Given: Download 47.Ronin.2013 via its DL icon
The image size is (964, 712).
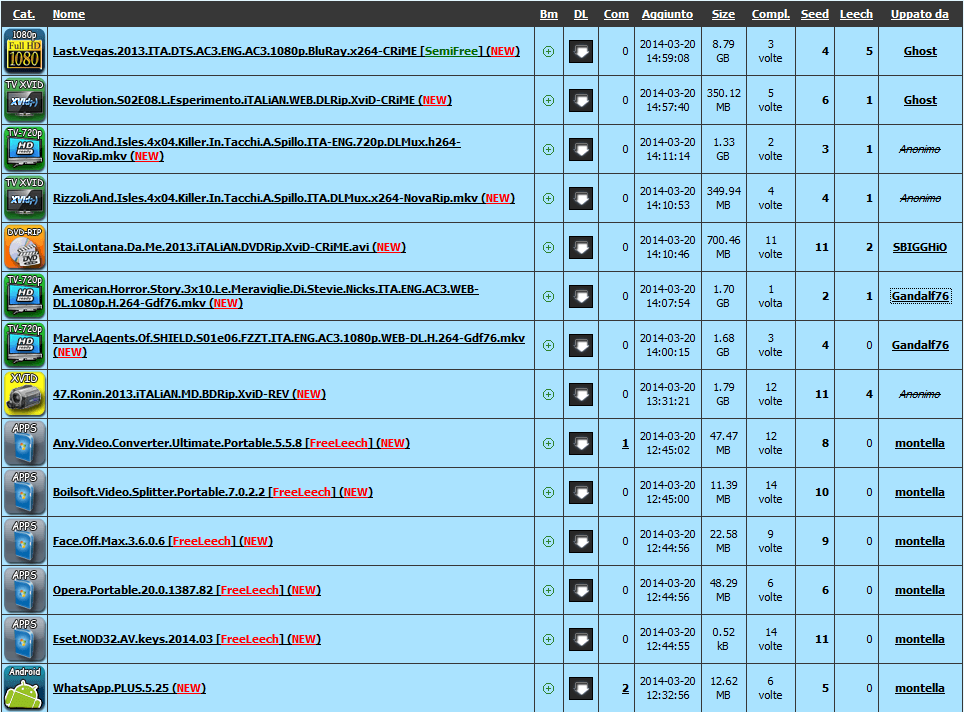Looking at the screenshot, I should (580, 394).
